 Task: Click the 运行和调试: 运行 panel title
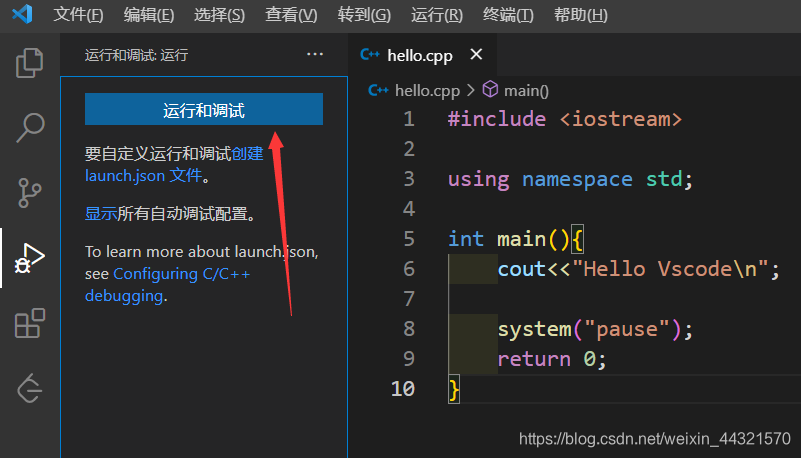(136, 55)
